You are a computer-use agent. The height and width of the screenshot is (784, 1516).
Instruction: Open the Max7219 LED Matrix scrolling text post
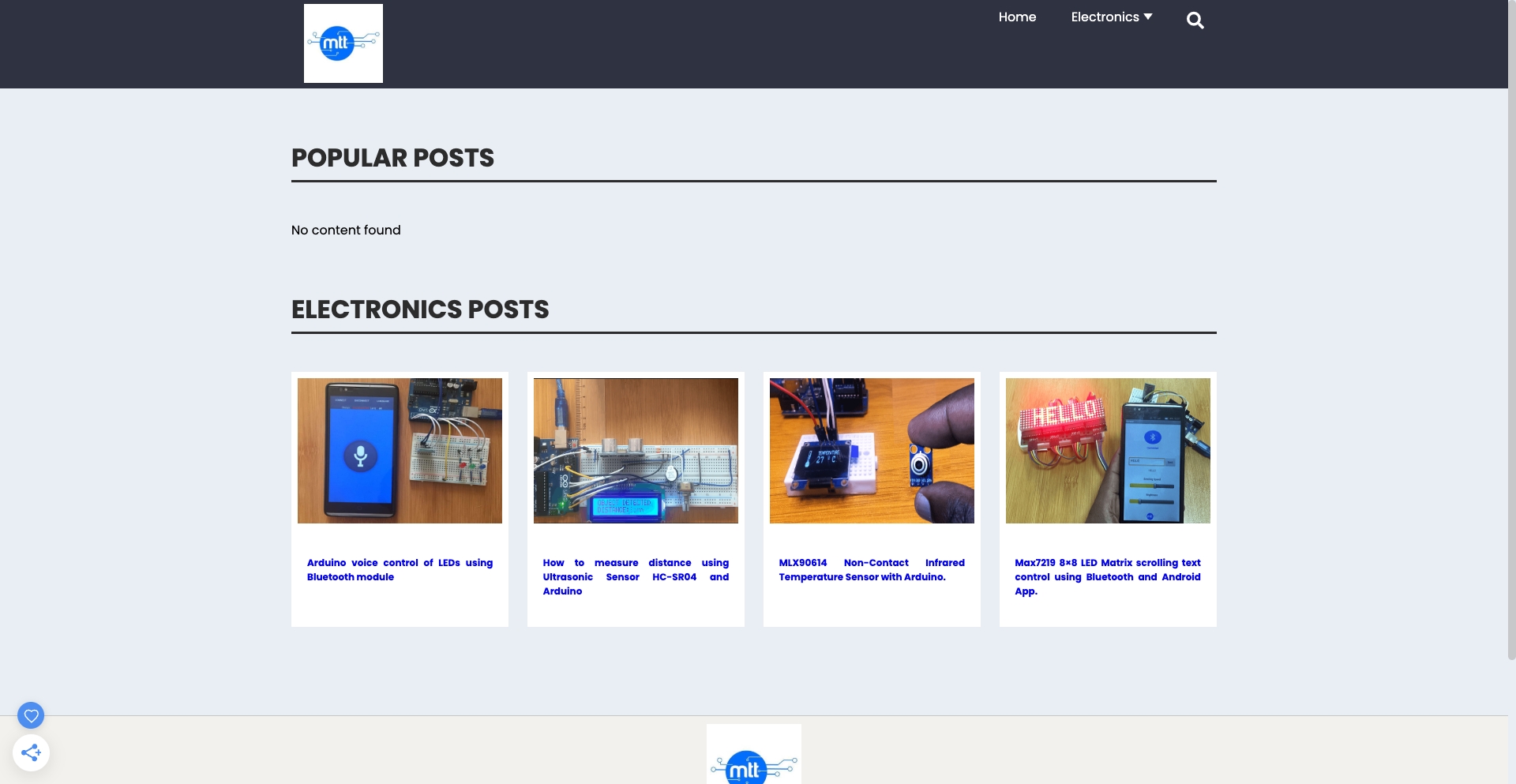pyautogui.click(x=1107, y=576)
